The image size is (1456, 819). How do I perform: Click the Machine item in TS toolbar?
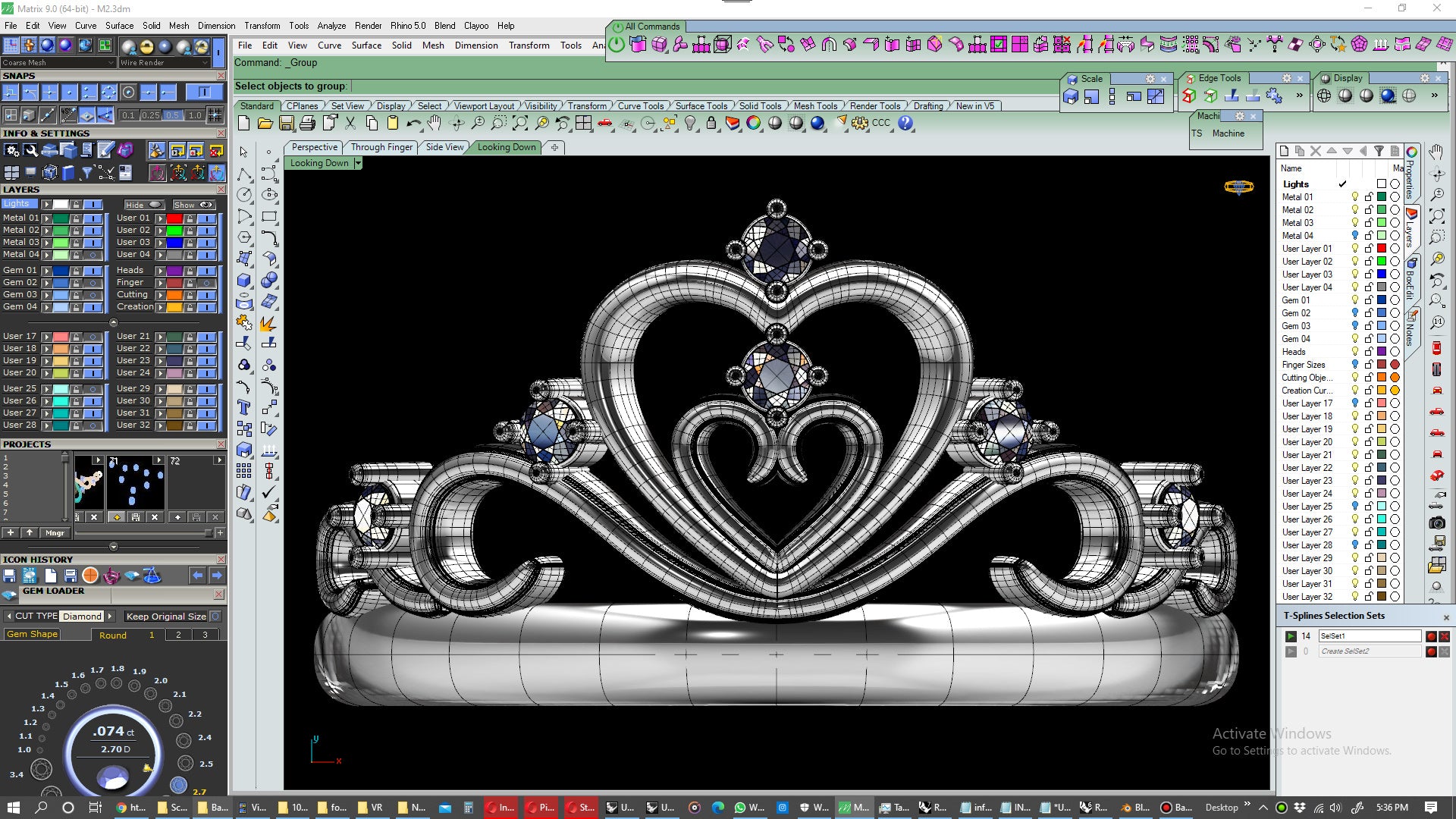click(1228, 133)
